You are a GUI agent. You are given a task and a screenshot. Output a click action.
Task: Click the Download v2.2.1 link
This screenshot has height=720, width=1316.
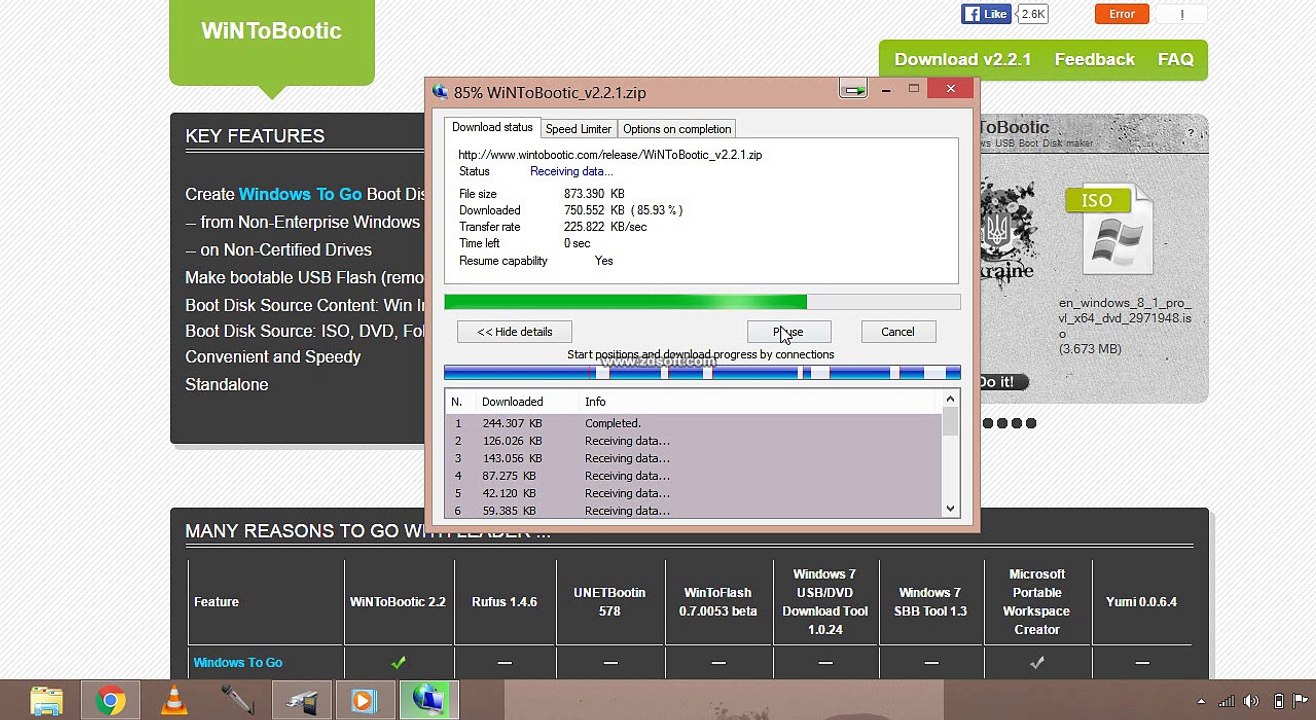962,60
